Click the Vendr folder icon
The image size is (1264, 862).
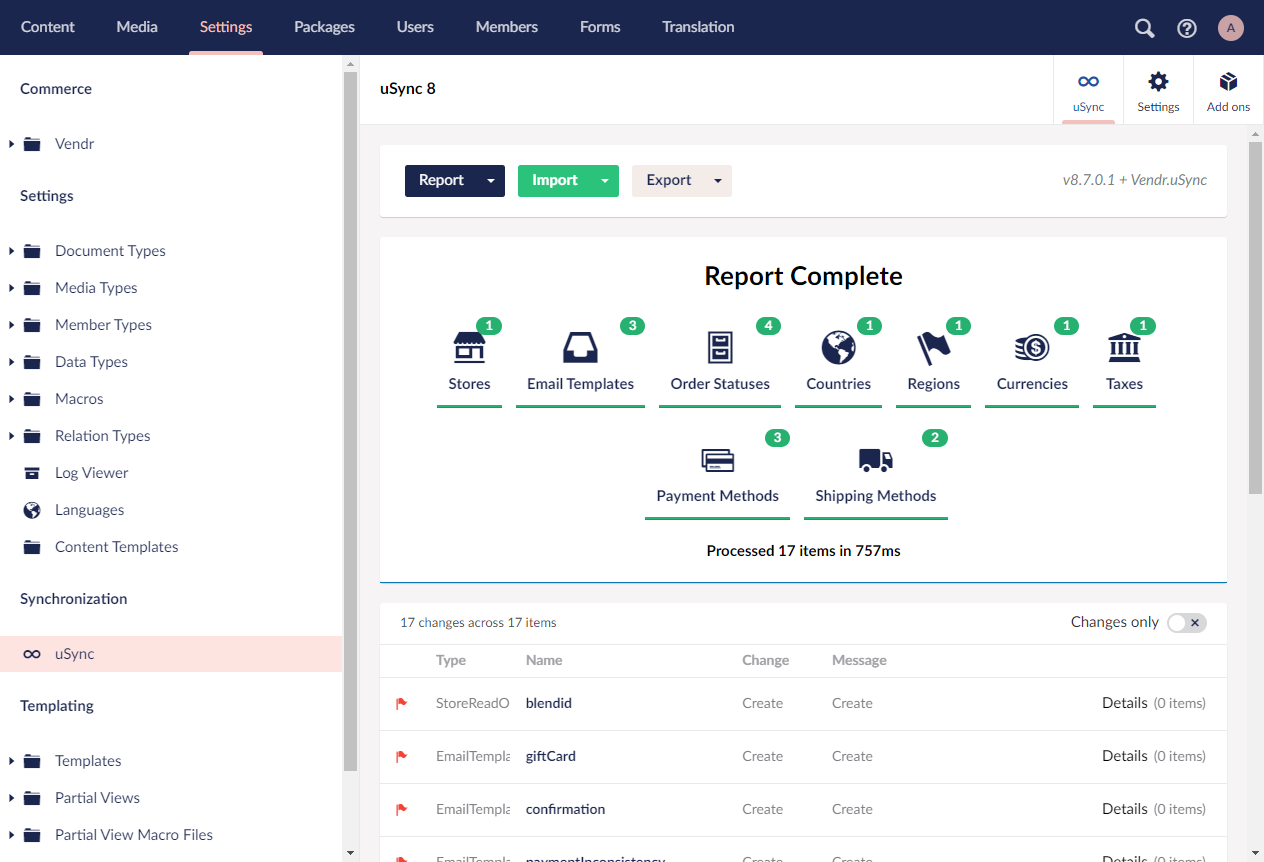click(x=33, y=144)
